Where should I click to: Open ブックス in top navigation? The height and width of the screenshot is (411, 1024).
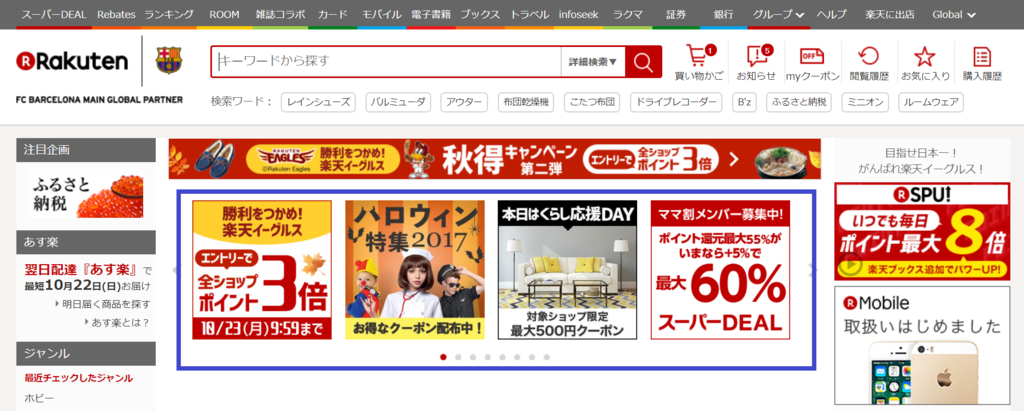[x=480, y=14]
